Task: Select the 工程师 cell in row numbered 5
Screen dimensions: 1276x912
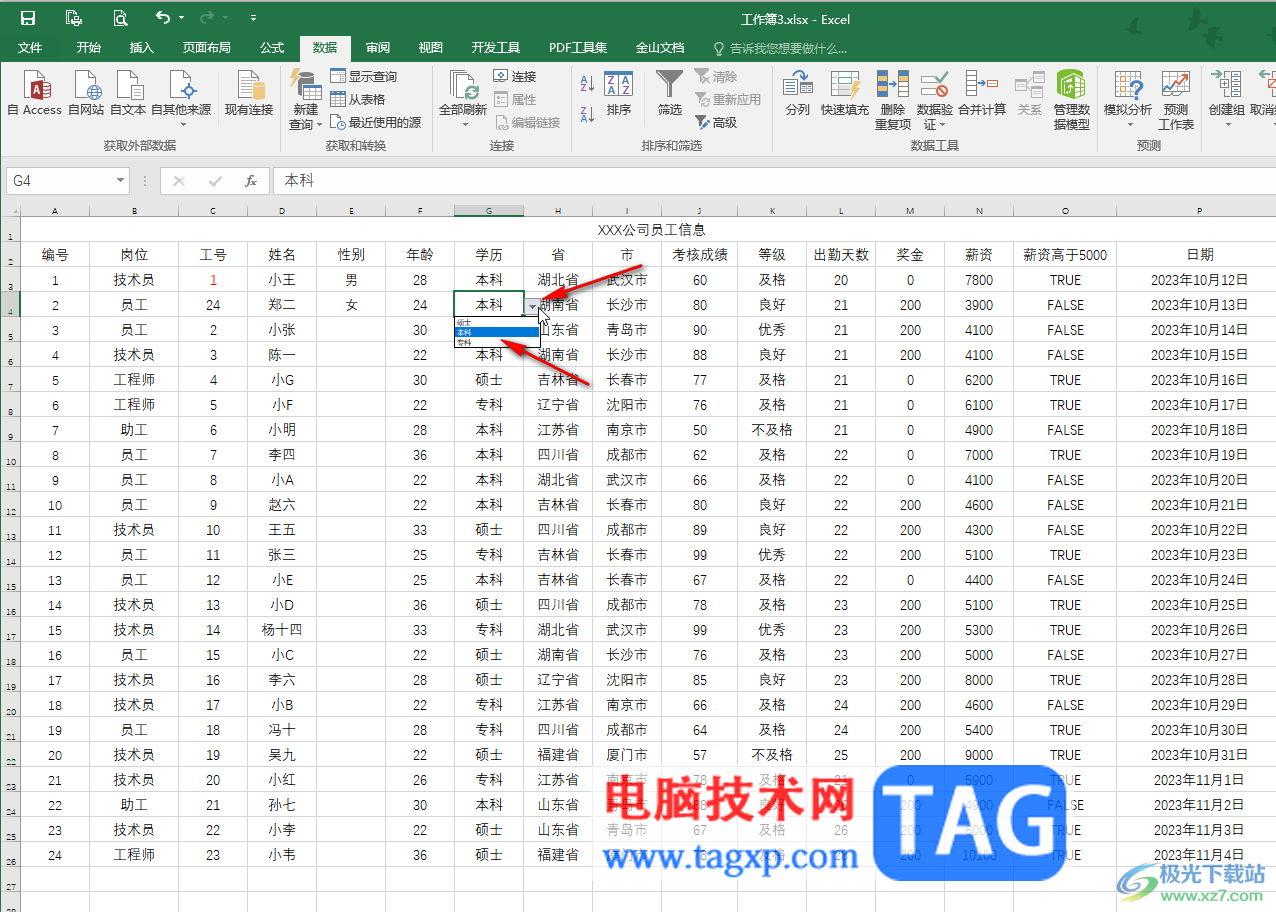Action: [134, 380]
